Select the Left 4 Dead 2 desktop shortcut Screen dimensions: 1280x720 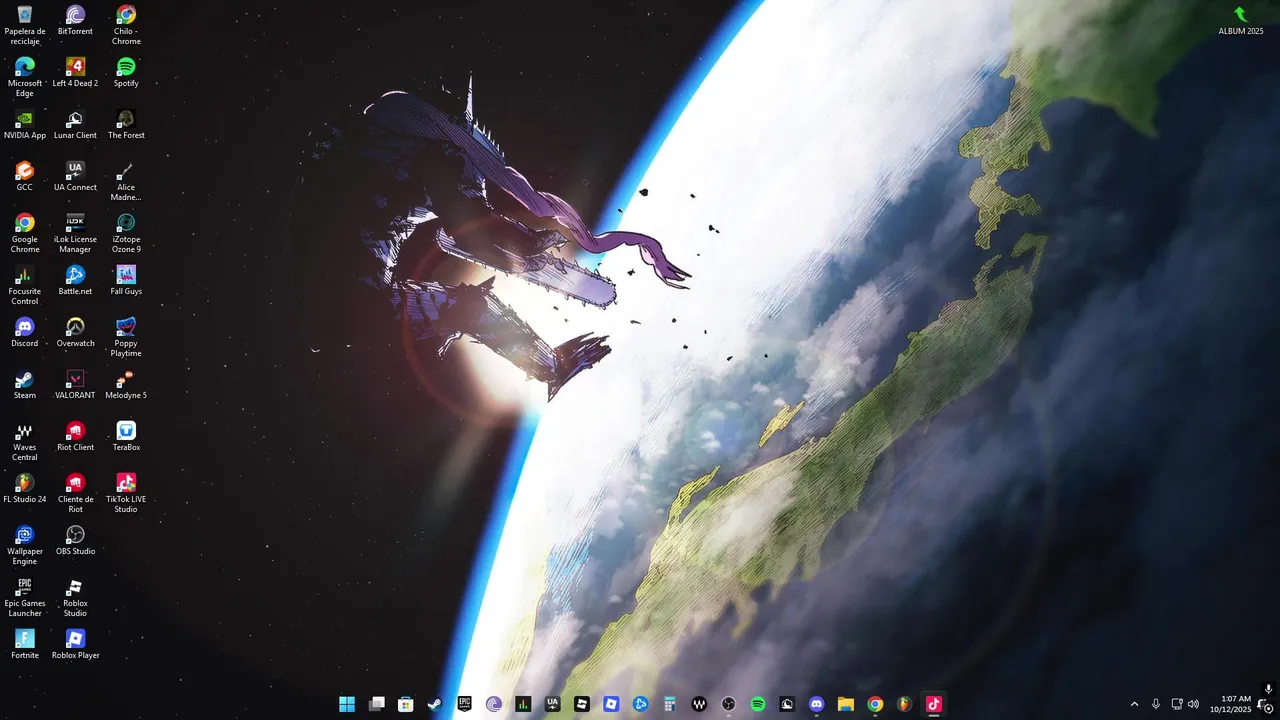coord(75,72)
